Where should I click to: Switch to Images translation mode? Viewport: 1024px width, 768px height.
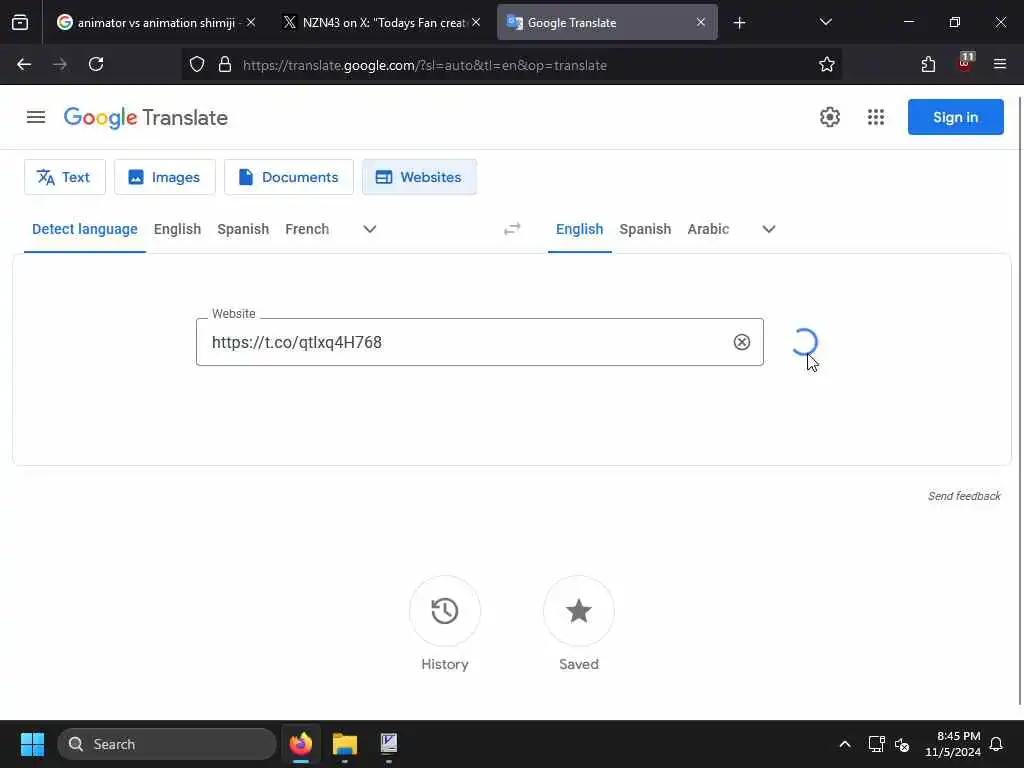click(x=165, y=177)
